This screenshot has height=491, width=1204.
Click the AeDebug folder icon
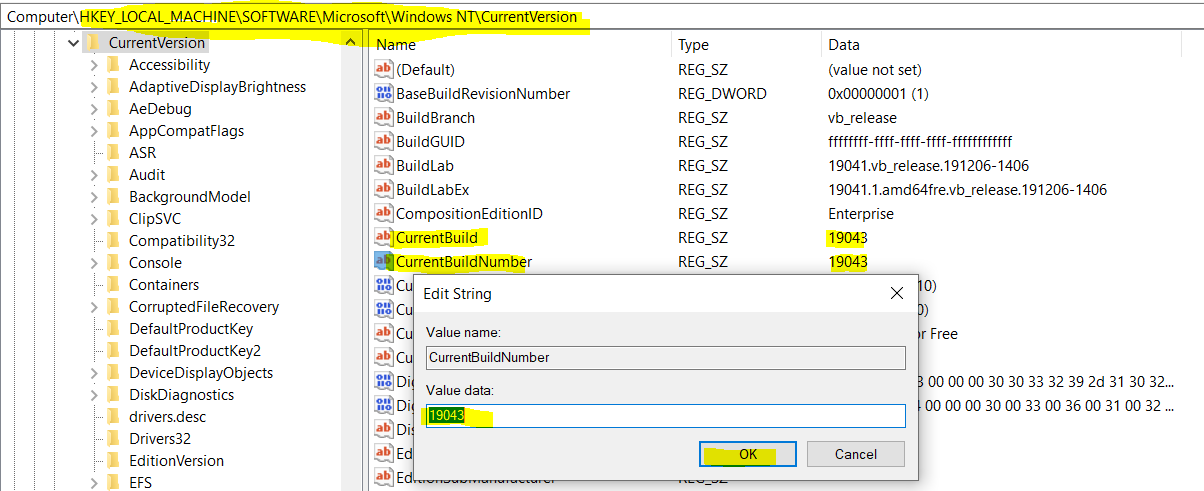coord(113,109)
